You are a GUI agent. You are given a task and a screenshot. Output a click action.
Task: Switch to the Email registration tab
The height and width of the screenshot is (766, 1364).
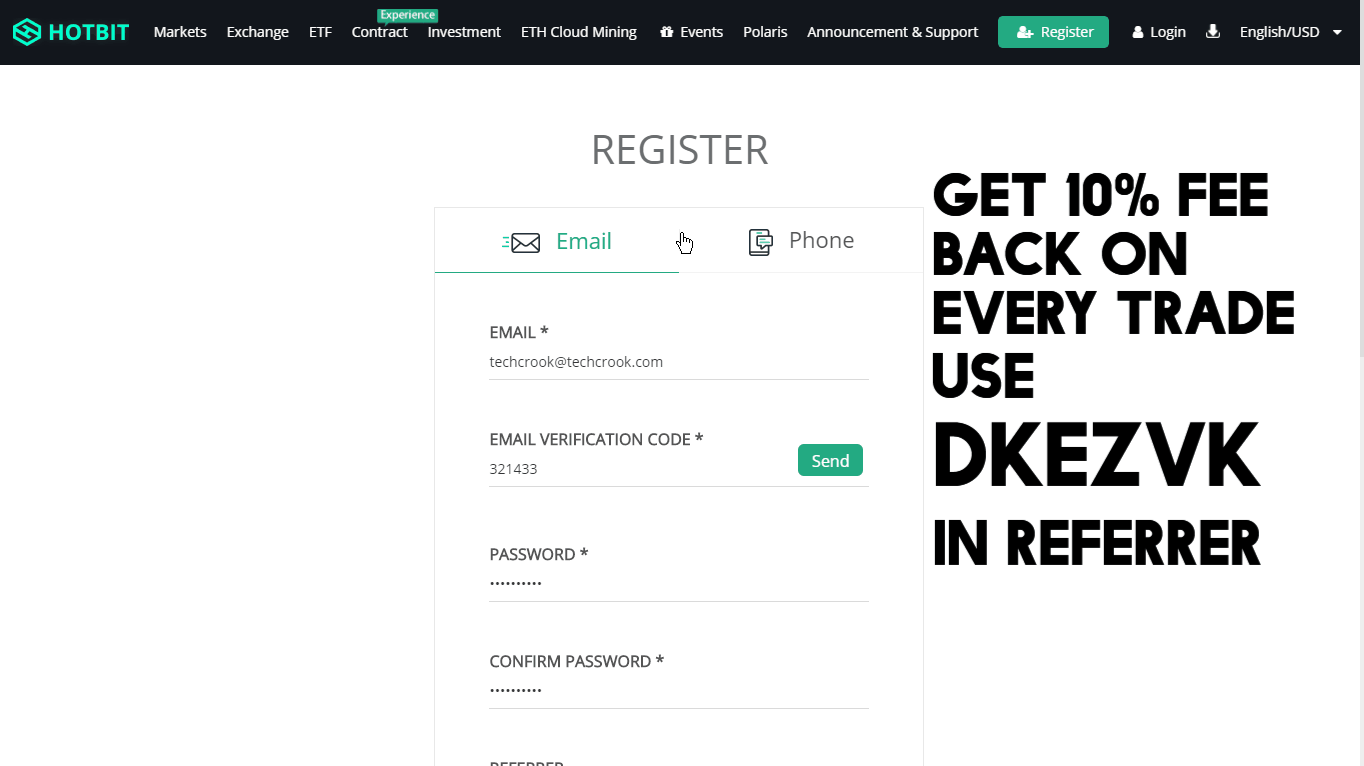[x=557, y=241]
